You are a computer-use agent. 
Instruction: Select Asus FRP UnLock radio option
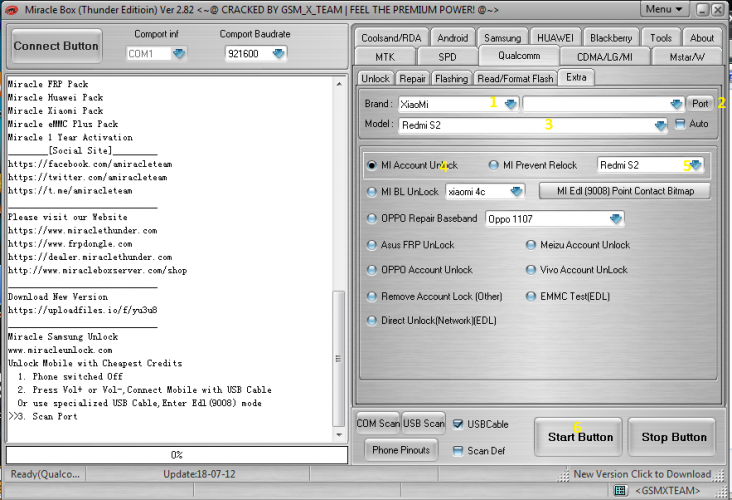coord(372,245)
